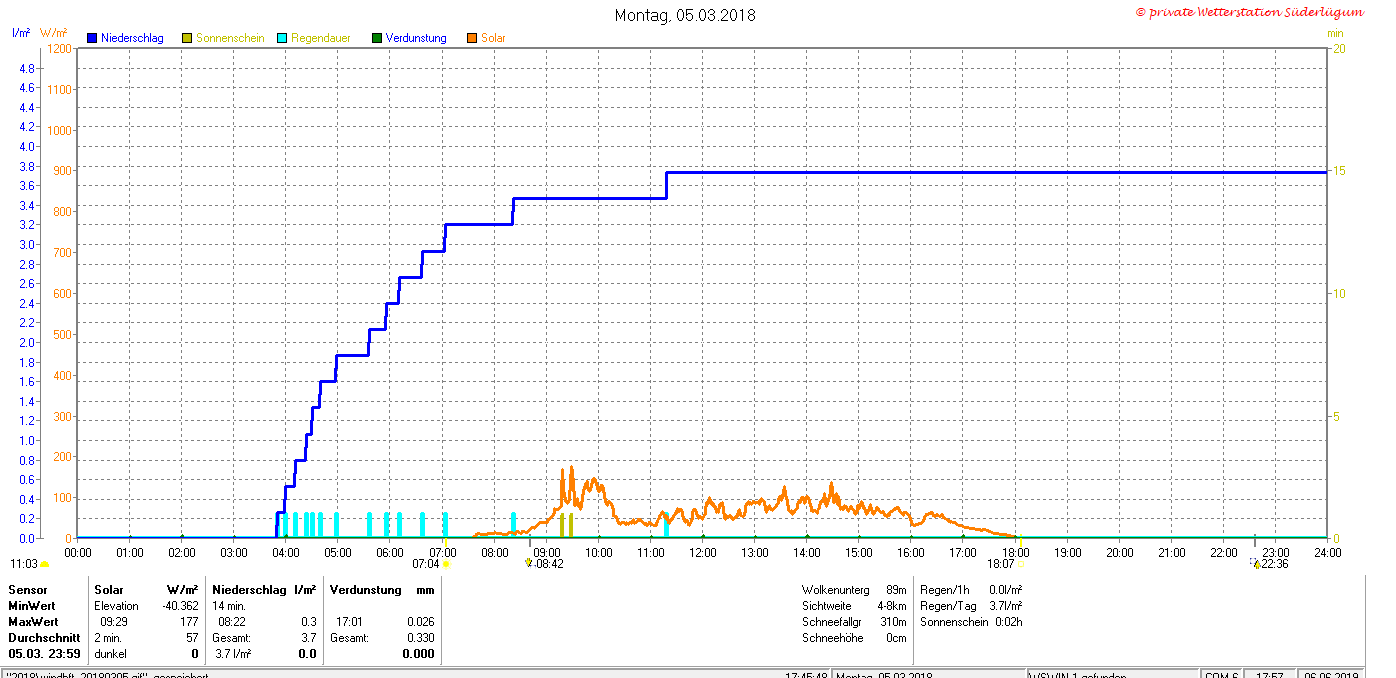1396x678 pixels.
Task: Click the 12:00 time axis label
Action: tap(703, 552)
